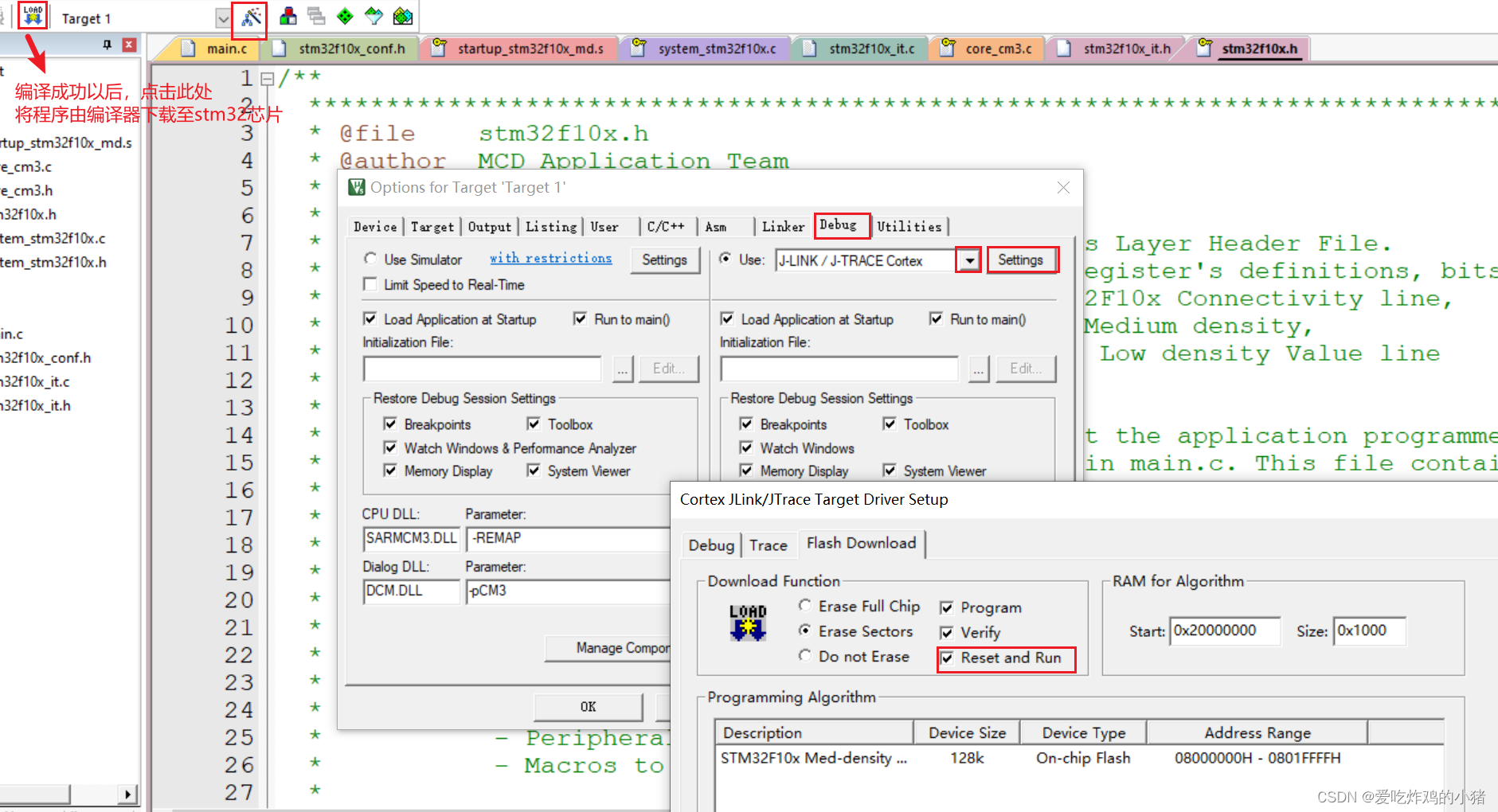Toggle Watch Windows & Performance Analyzer checkbox
The image size is (1498, 812).
point(390,447)
